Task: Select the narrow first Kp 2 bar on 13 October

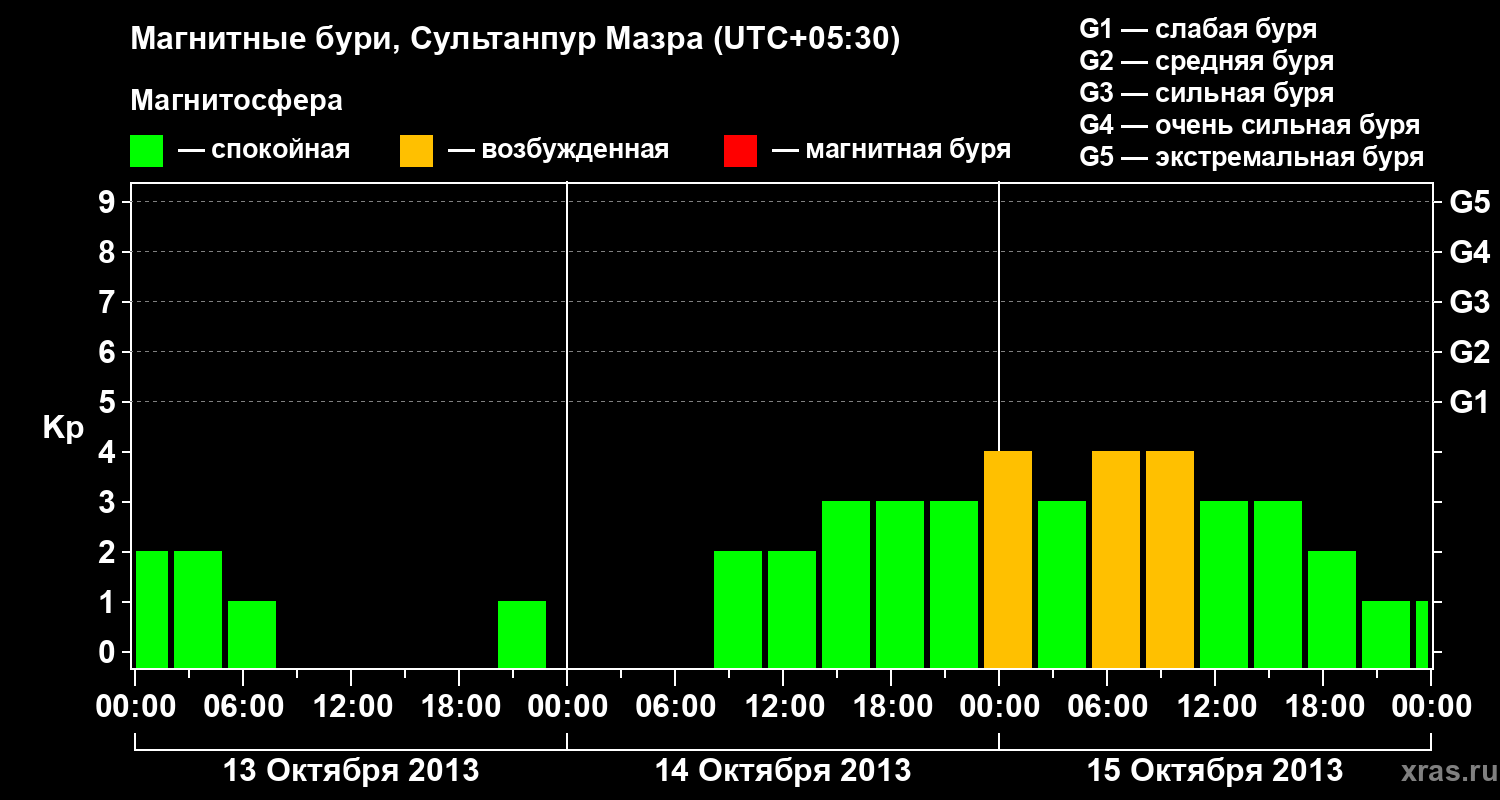Action: point(152,610)
